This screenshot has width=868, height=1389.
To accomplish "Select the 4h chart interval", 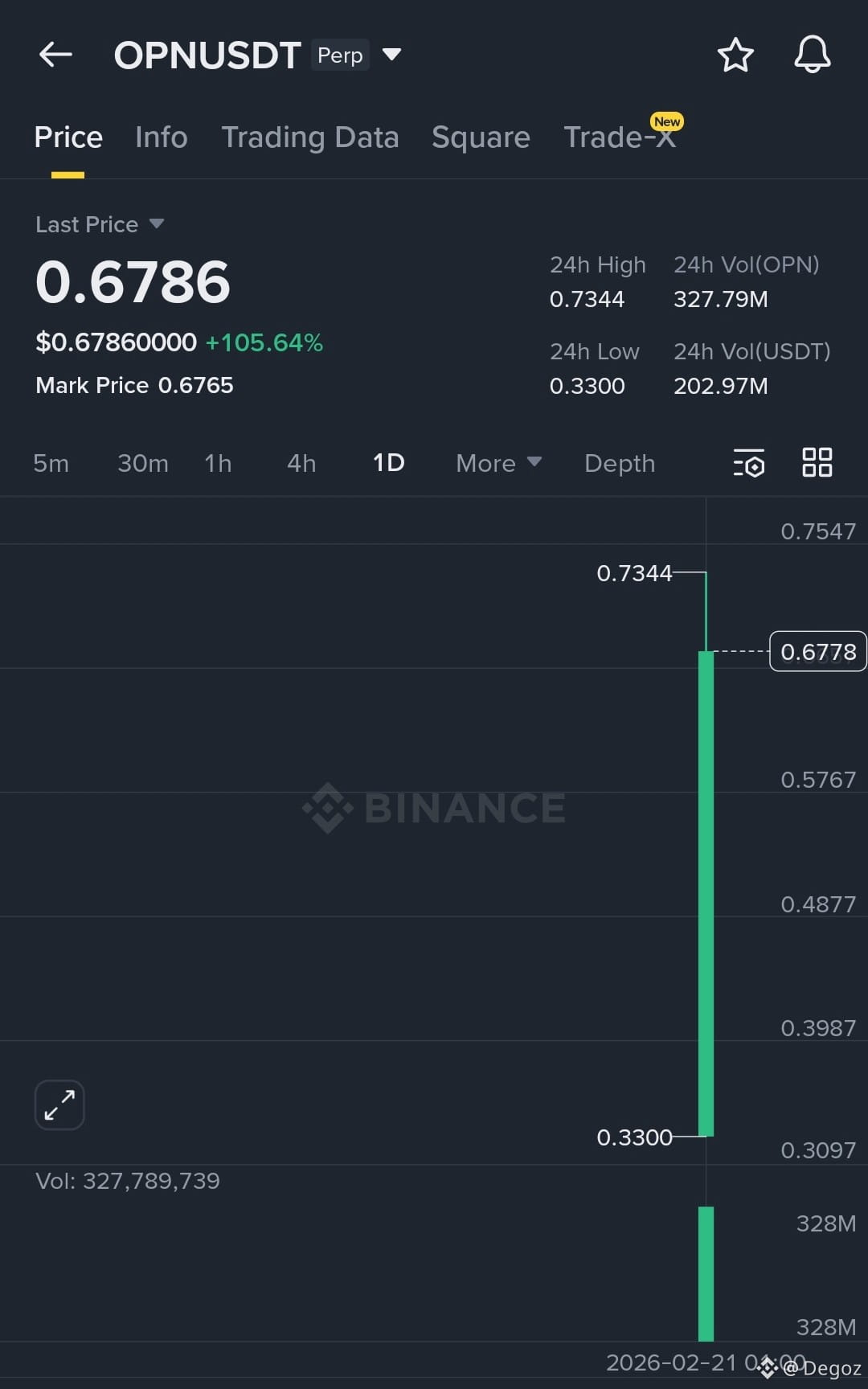I will (301, 463).
